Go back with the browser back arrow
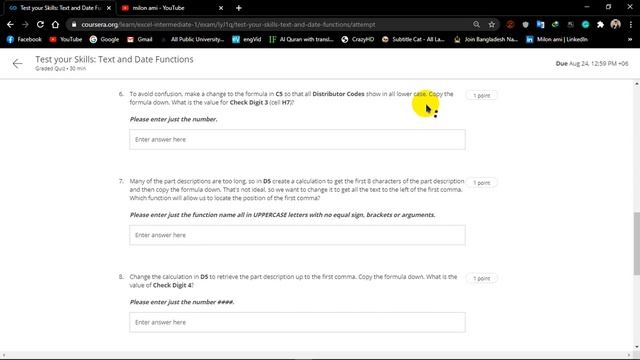 click(x=10, y=24)
